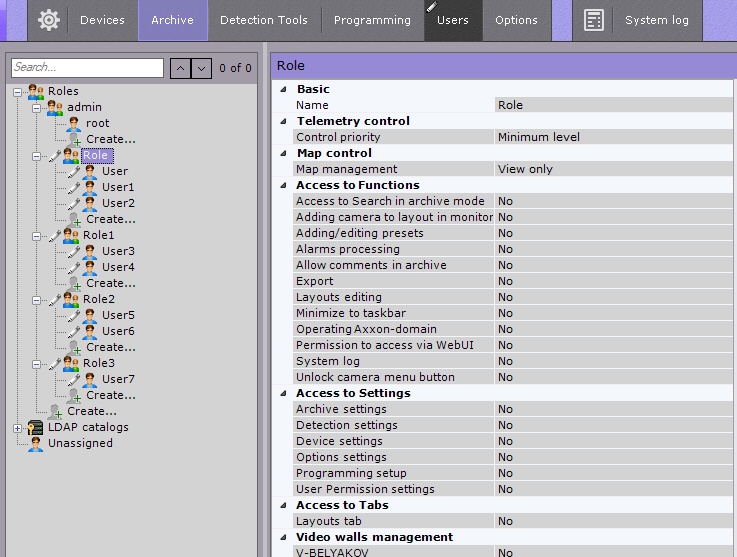Click the Search input field
The image size is (737, 557).
point(87,68)
